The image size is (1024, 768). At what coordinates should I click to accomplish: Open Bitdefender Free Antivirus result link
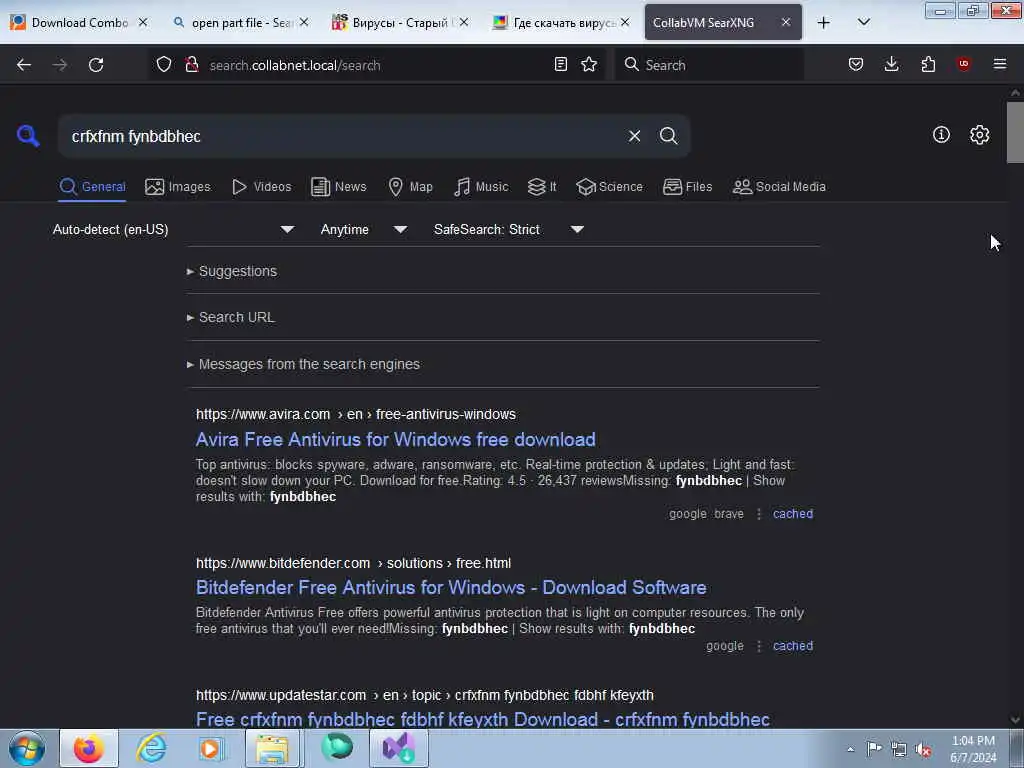tap(451, 588)
